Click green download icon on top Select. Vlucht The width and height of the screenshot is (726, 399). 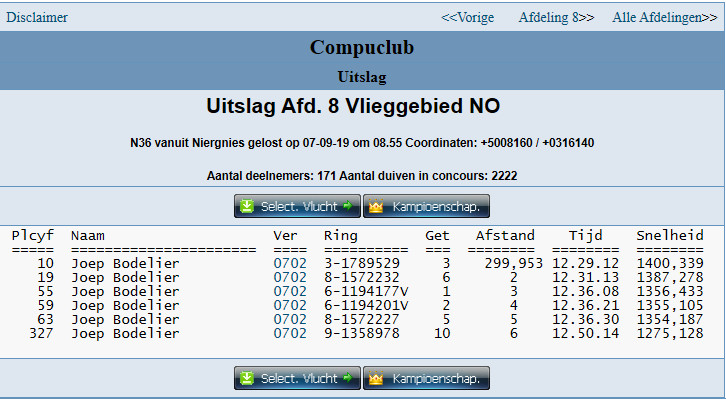pyautogui.click(x=247, y=206)
